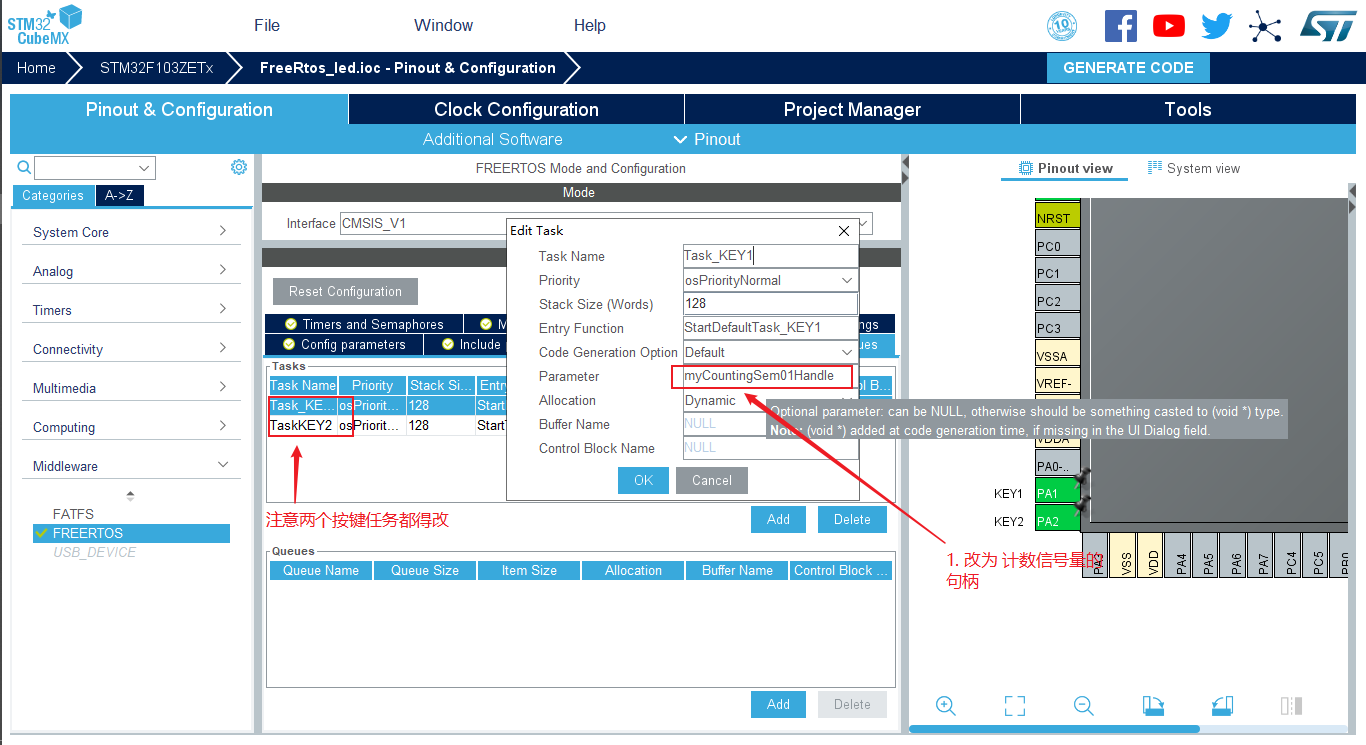This screenshot has height=745, width=1366.
Task: Click the zoom-out magnifier icon under pinout
Action: click(1083, 705)
